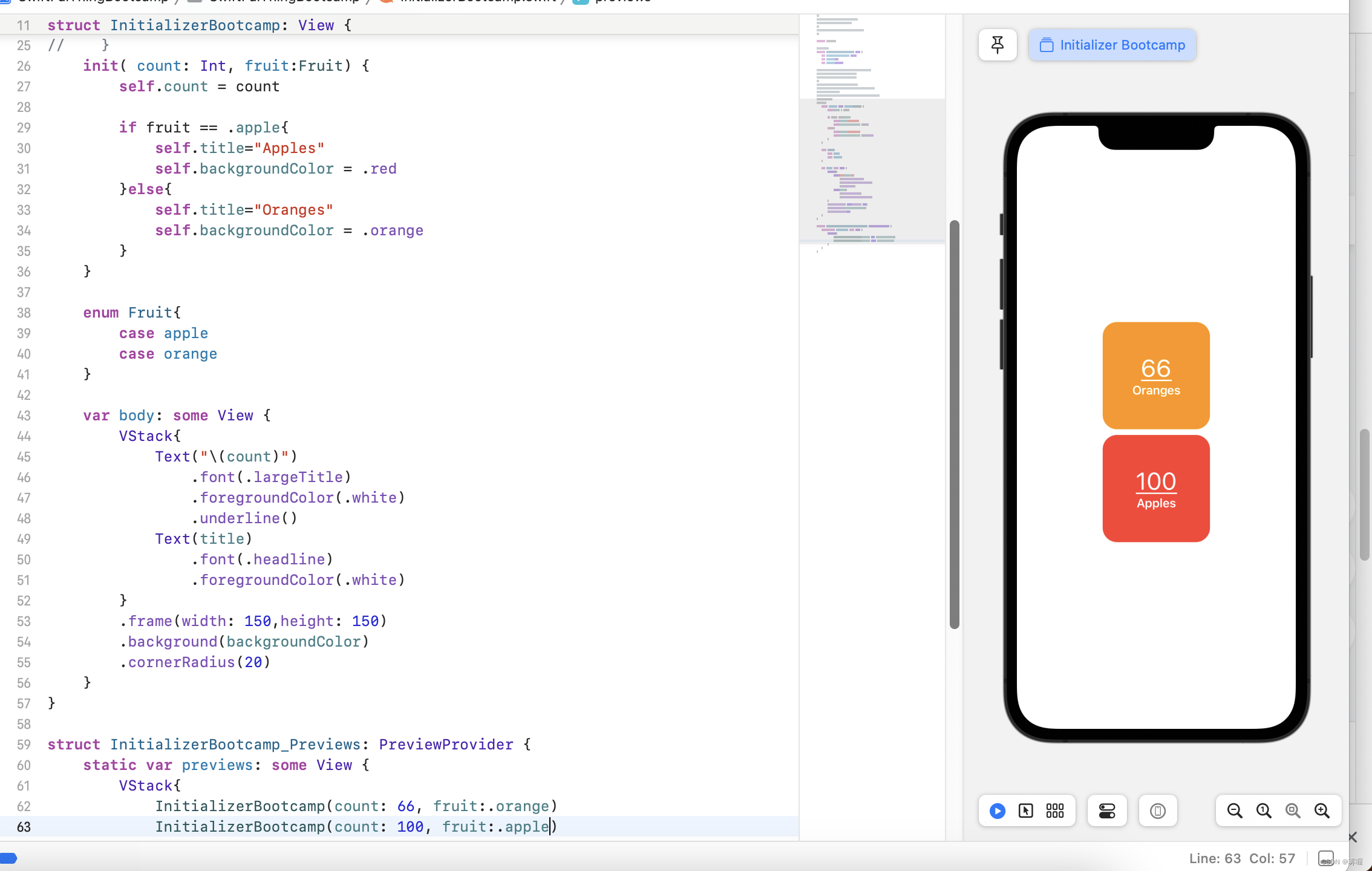Zoom out the preview canvas

click(x=1235, y=811)
